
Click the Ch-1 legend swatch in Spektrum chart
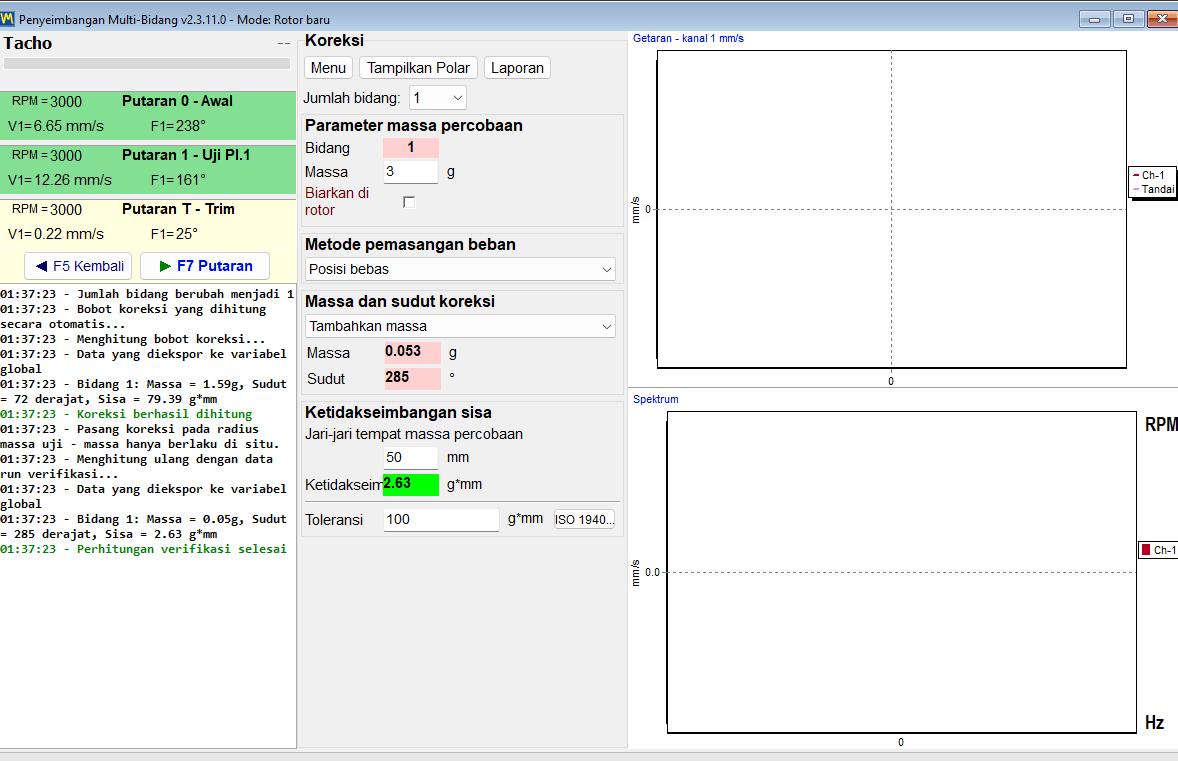[x=1146, y=550]
